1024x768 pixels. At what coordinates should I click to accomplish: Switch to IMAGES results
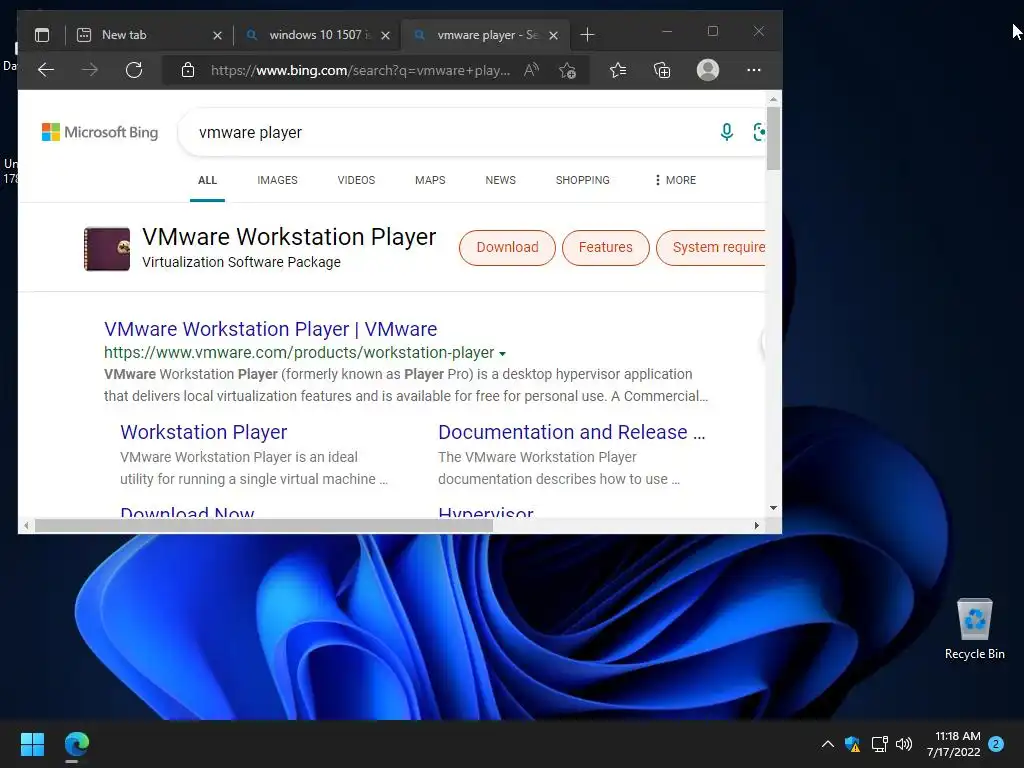pyautogui.click(x=277, y=180)
